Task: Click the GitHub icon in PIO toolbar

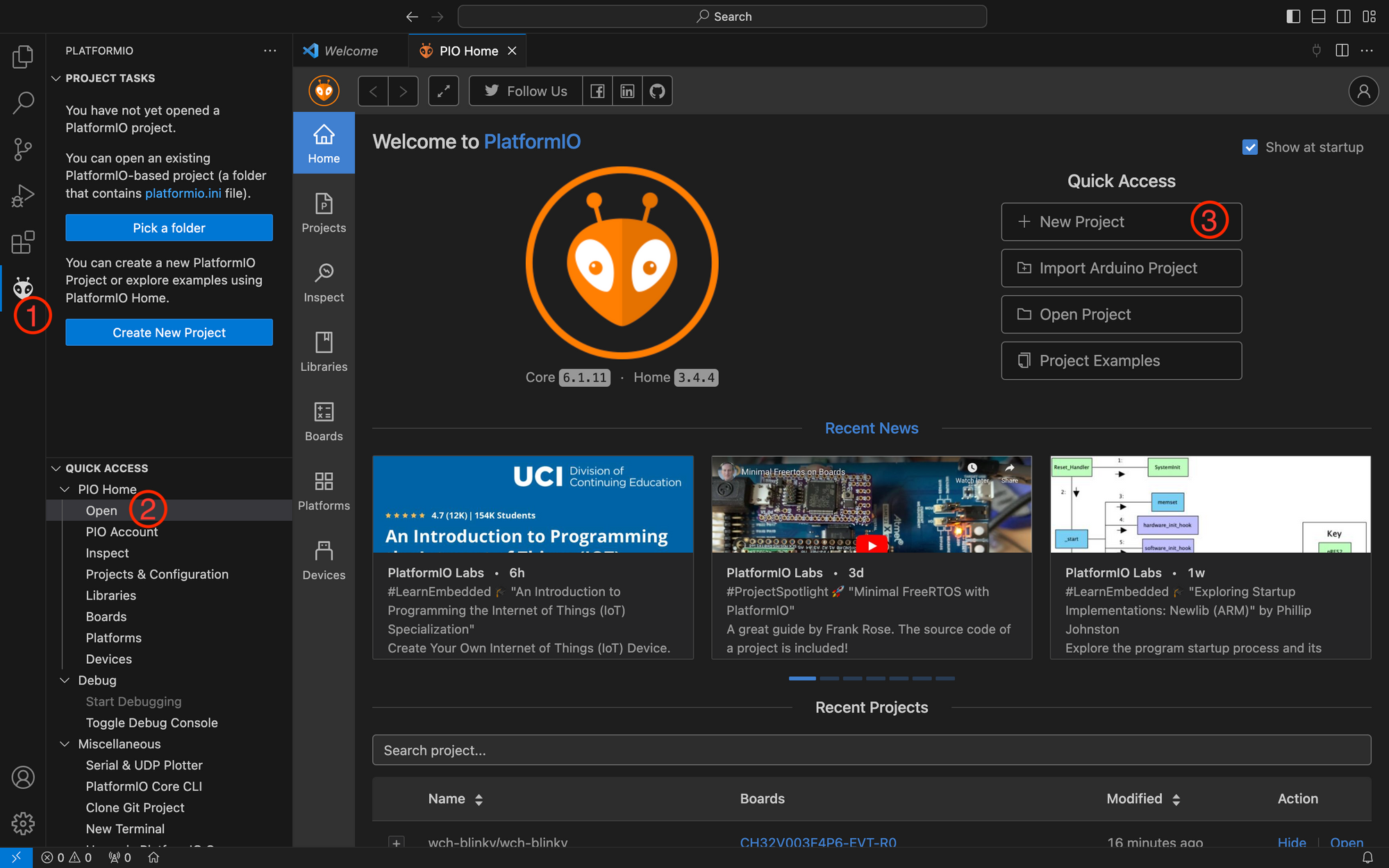Action: point(657,91)
